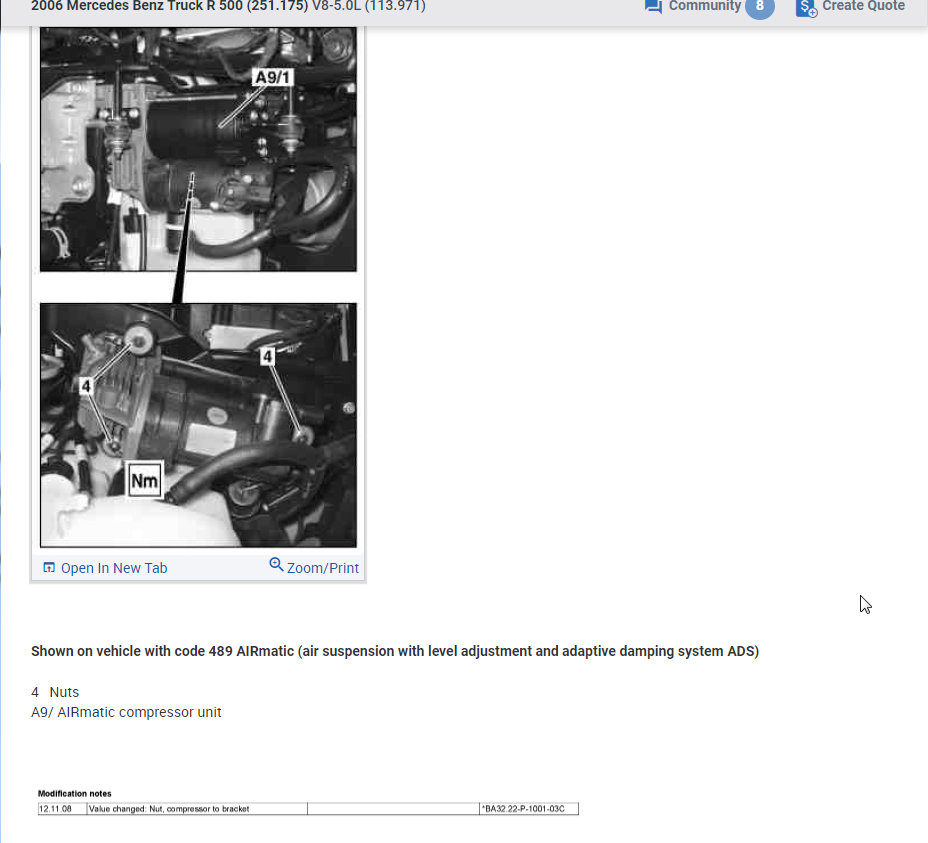Open the Community menu item
This screenshot has height=843, width=928.
[704, 7]
